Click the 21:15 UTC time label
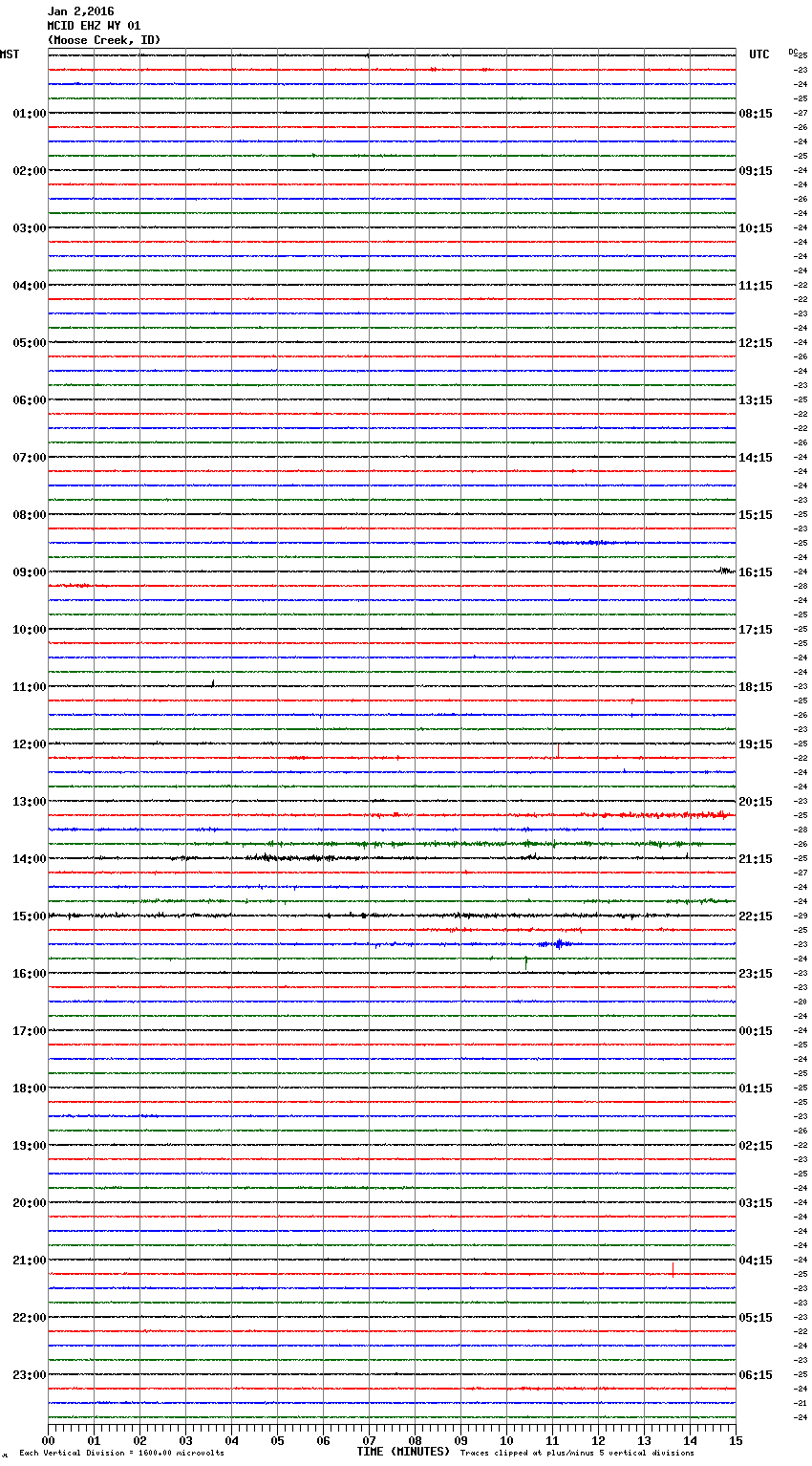Viewport: 812px width, 1466px height. point(756,859)
